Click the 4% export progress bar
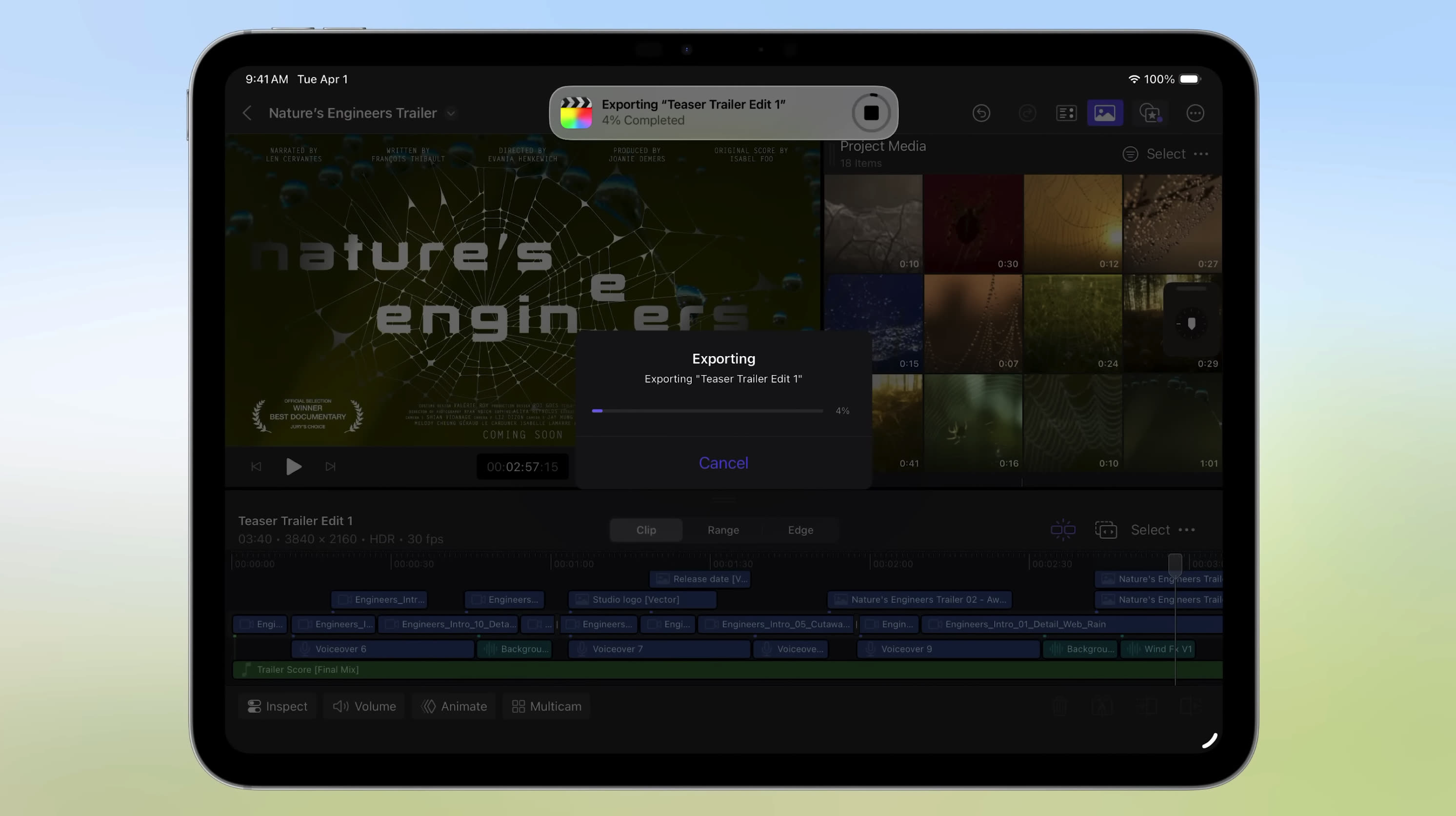Screen dimensions: 1456x816 point(706,410)
